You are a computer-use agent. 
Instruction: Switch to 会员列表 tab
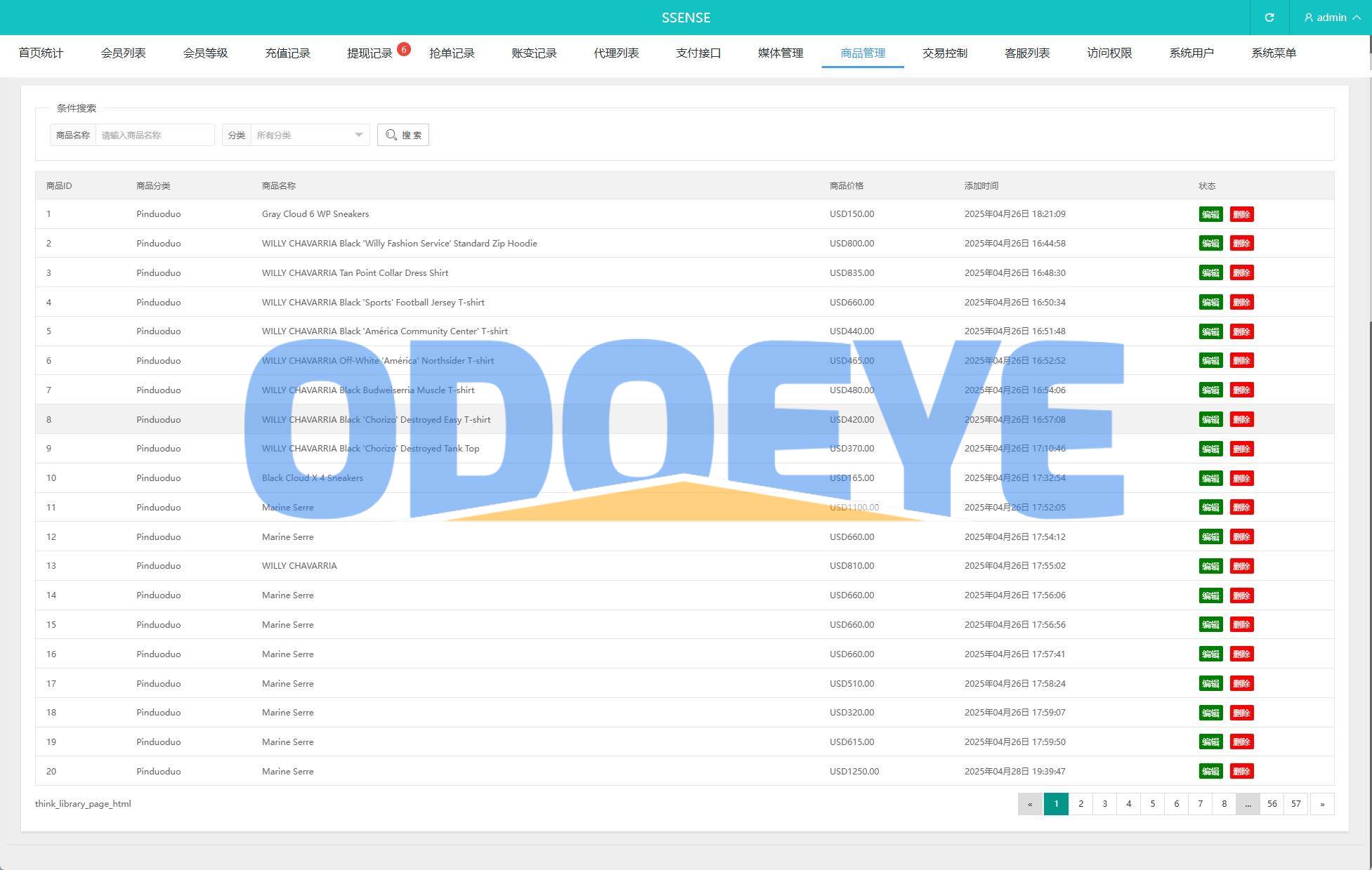tap(123, 53)
